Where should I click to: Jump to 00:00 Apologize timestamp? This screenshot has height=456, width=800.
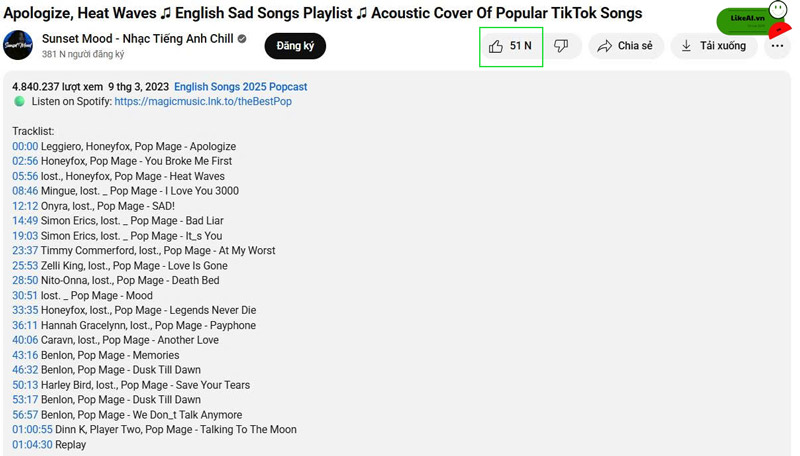(25, 146)
